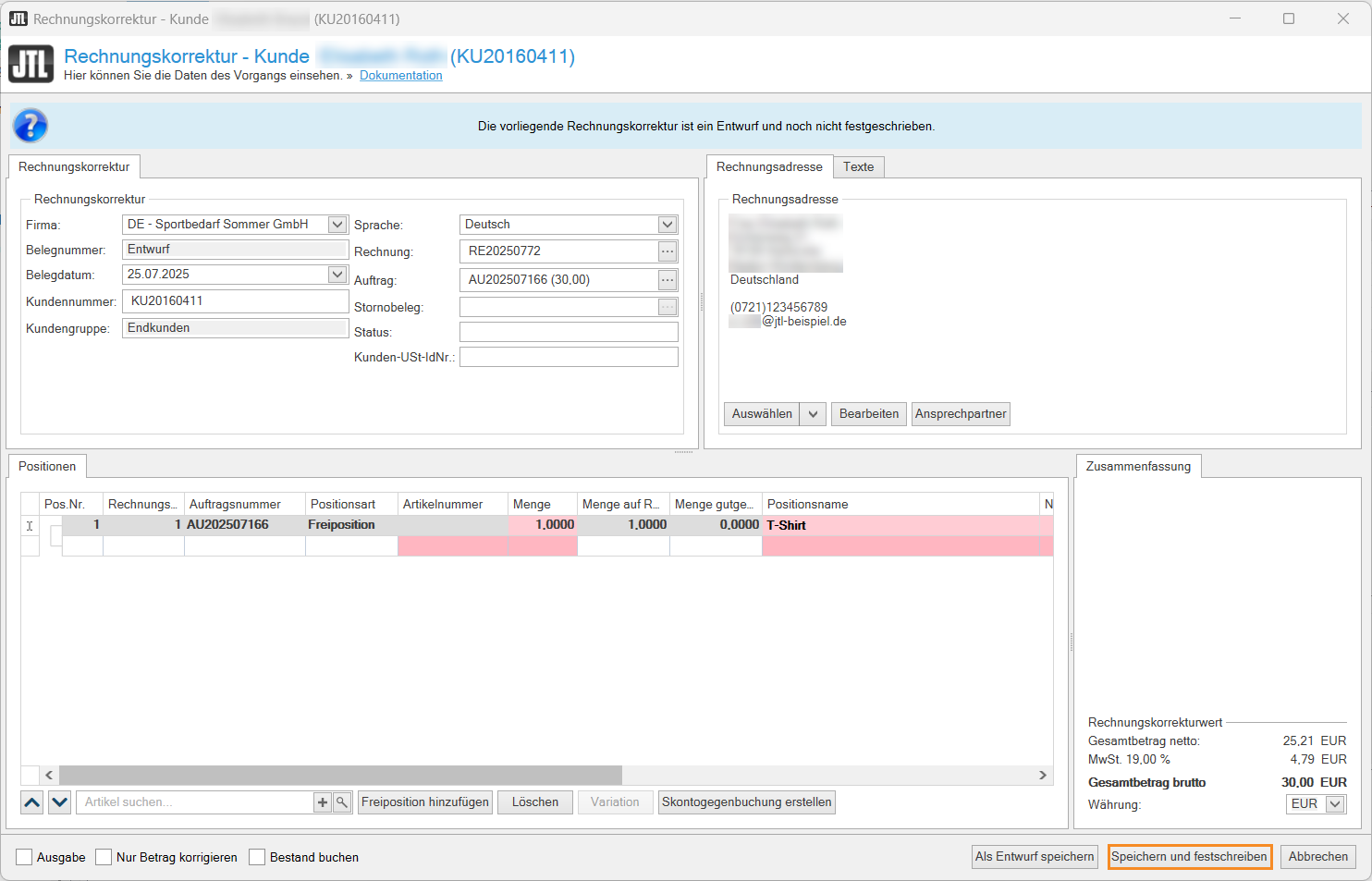Open the Rechnung lookup ellipsis button
This screenshot has width=1372, height=881.
pos(668,251)
